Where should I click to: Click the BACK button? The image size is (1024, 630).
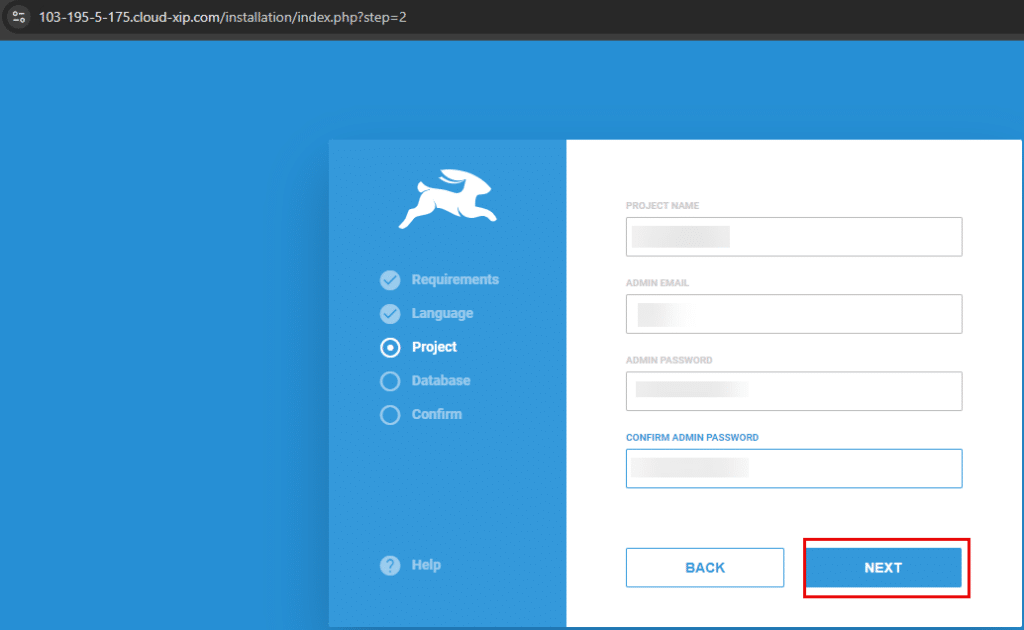[705, 567]
